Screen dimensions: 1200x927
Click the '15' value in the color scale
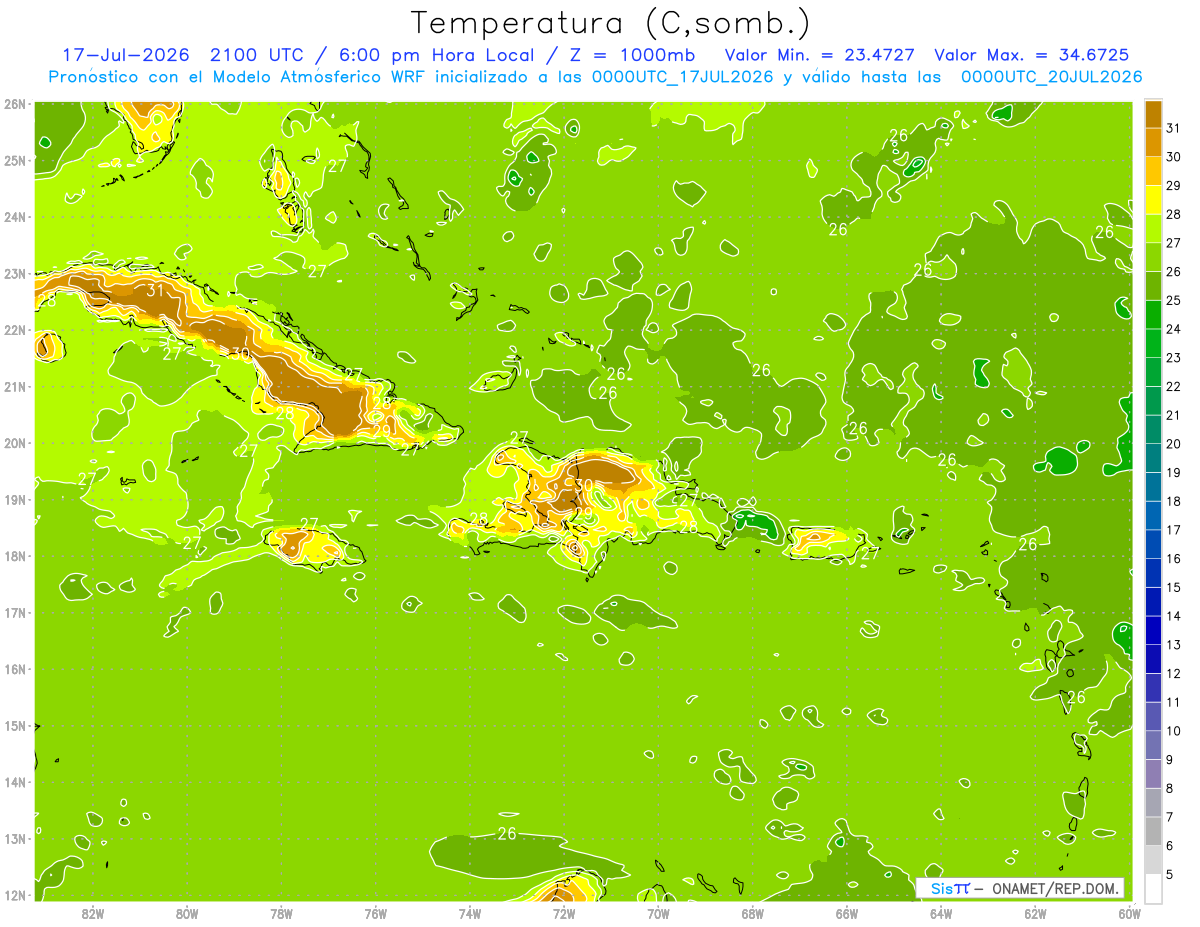(1173, 587)
